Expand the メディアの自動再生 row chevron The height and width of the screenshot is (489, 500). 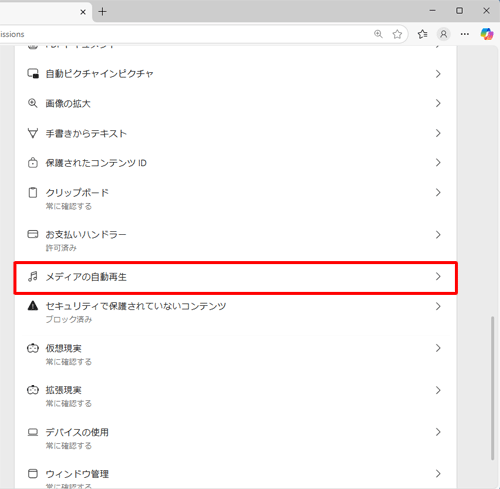[x=438, y=276]
